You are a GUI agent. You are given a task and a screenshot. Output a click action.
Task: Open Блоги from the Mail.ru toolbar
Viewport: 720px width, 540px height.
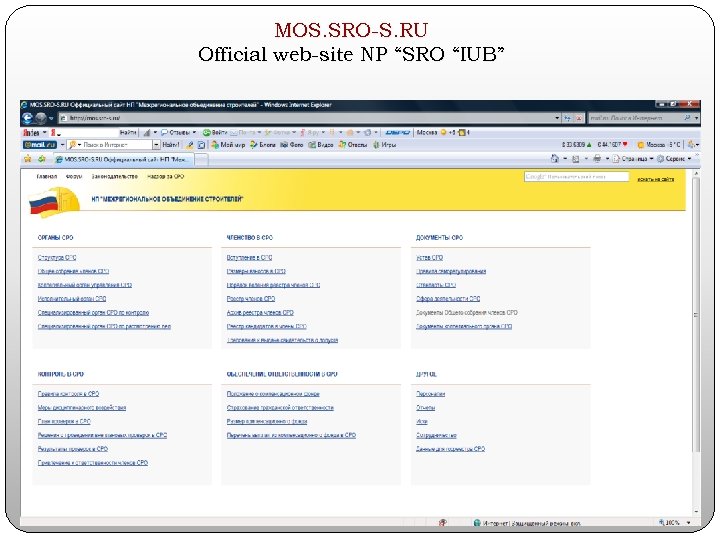click(x=263, y=145)
